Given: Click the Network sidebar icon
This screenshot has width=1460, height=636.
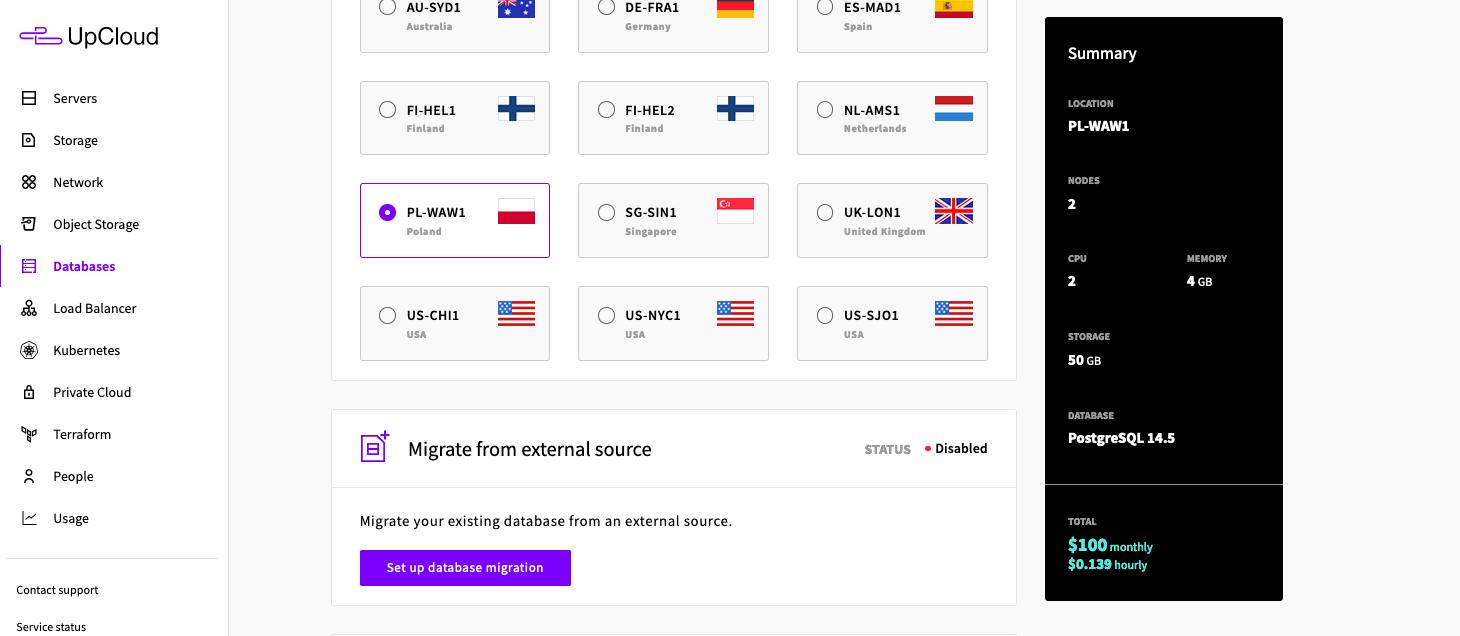Looking at the screenshot, I should (29, 182).
